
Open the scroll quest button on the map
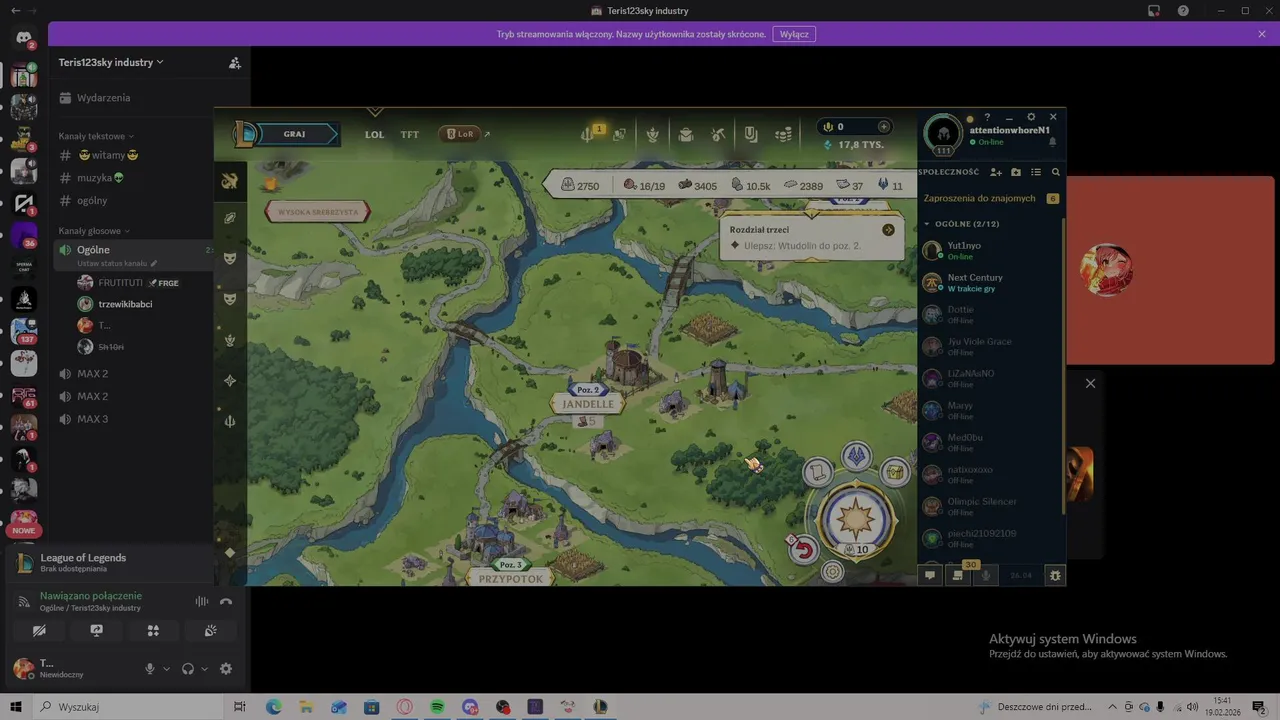pos(818,472)
